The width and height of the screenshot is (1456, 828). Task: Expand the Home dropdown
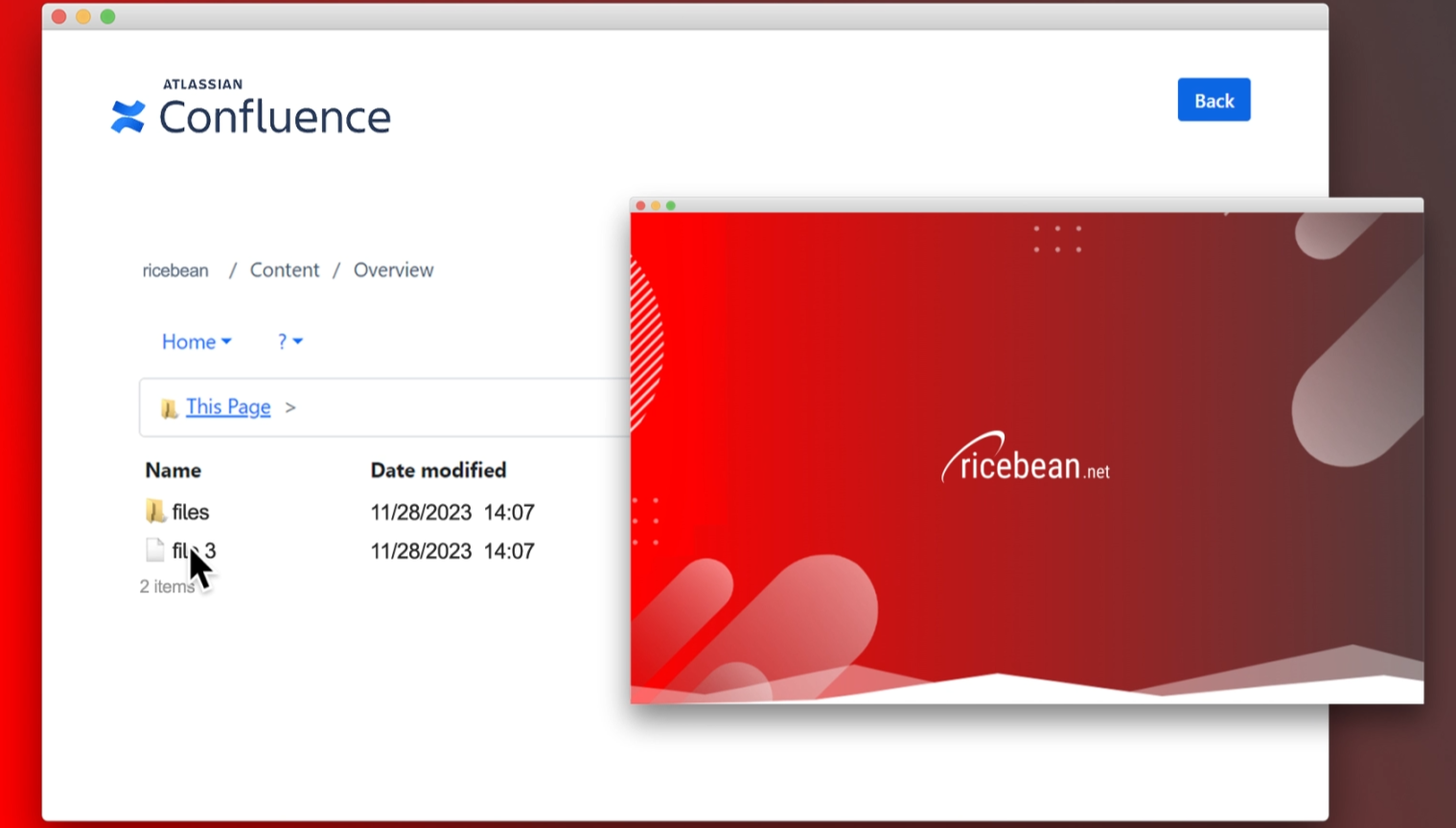pyautogui.click(x=196, y=341)
